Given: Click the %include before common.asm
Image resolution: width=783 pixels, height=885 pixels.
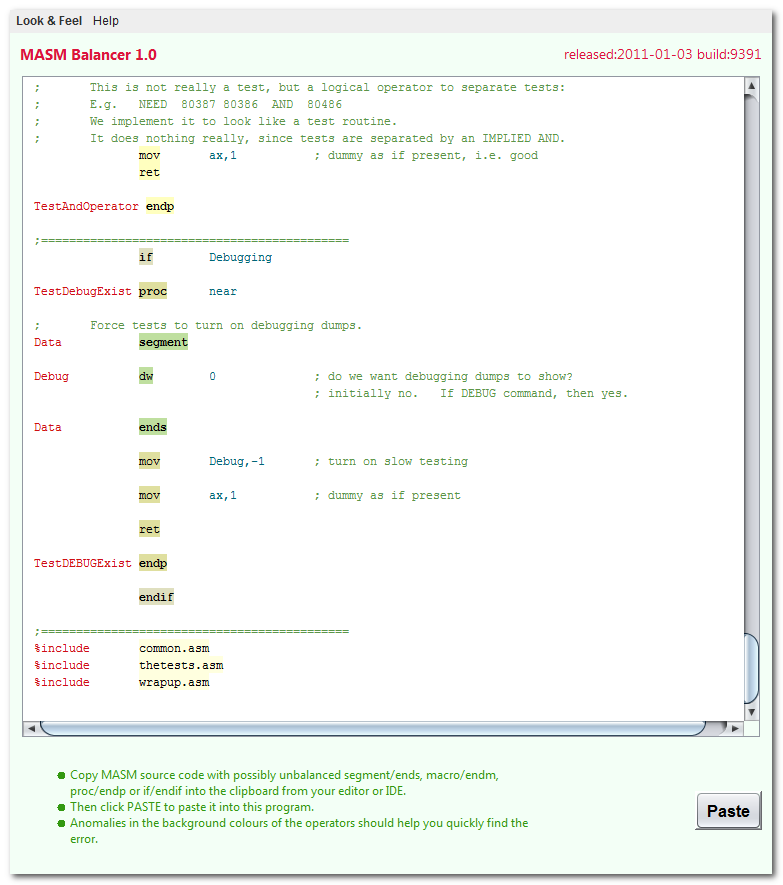Looking at the screenshot, I should pos(62,649).
